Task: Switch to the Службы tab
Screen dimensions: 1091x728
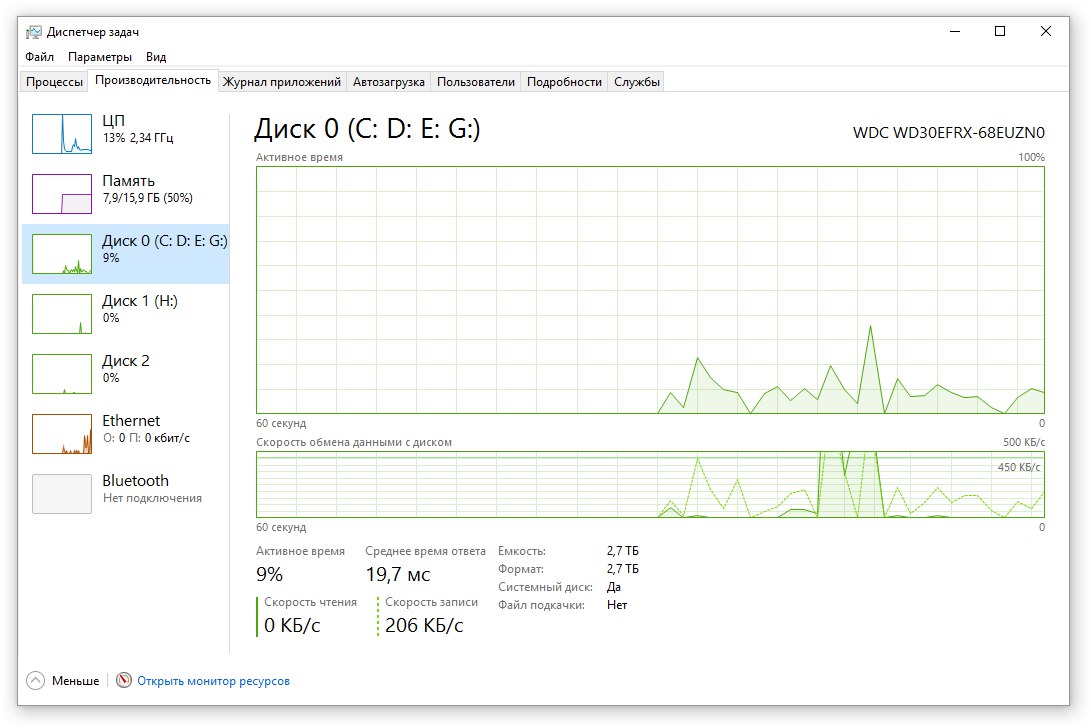Action: [x=637, y=82]
